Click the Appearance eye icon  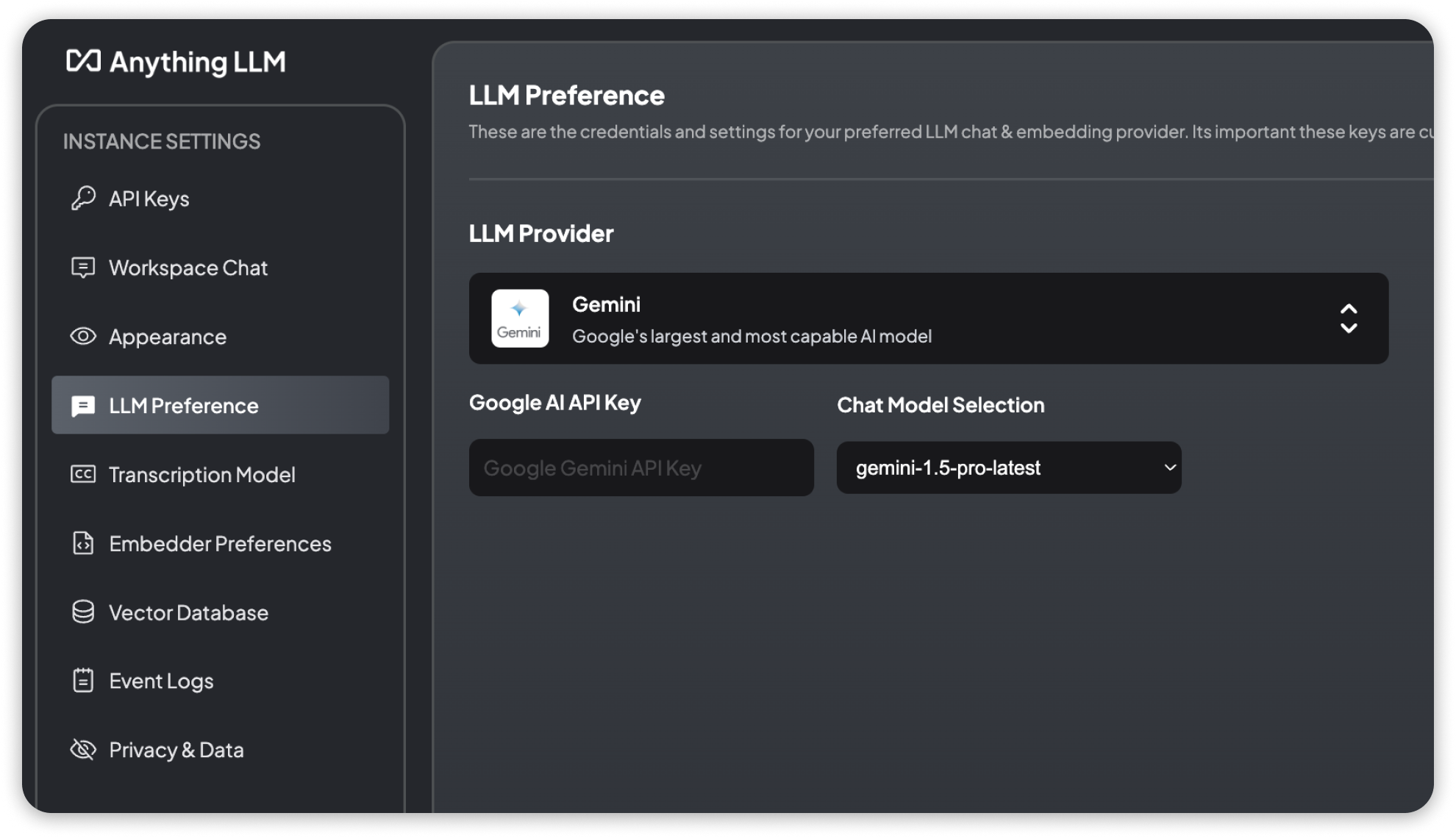click(82, 337)
